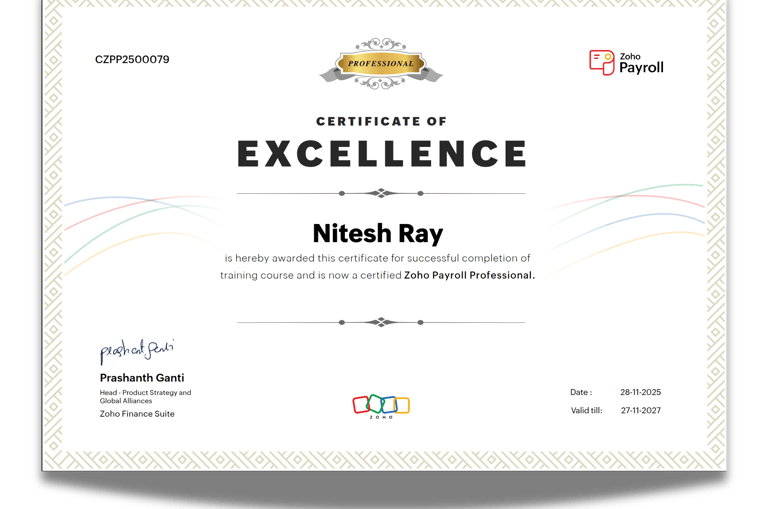Select the recipient name 'Nitesh Ray'

[378, 233]
